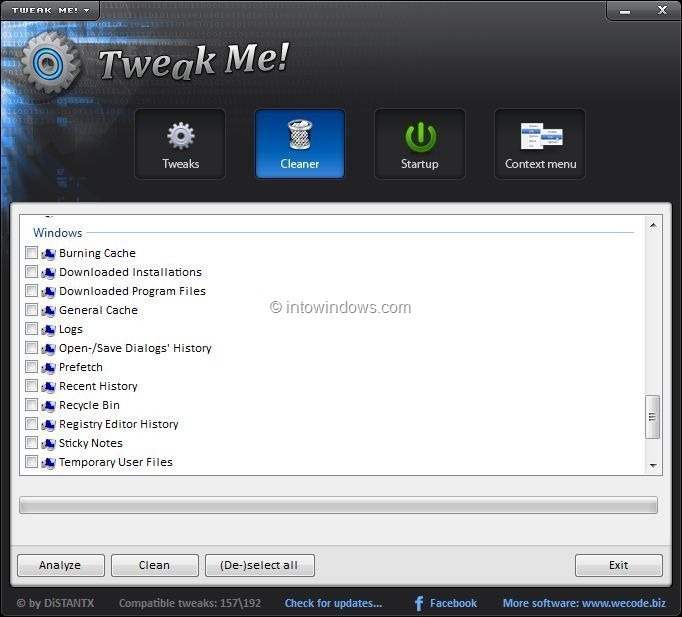
Task: Switch to the Cleaner section
Action: [x=300, y=144]
